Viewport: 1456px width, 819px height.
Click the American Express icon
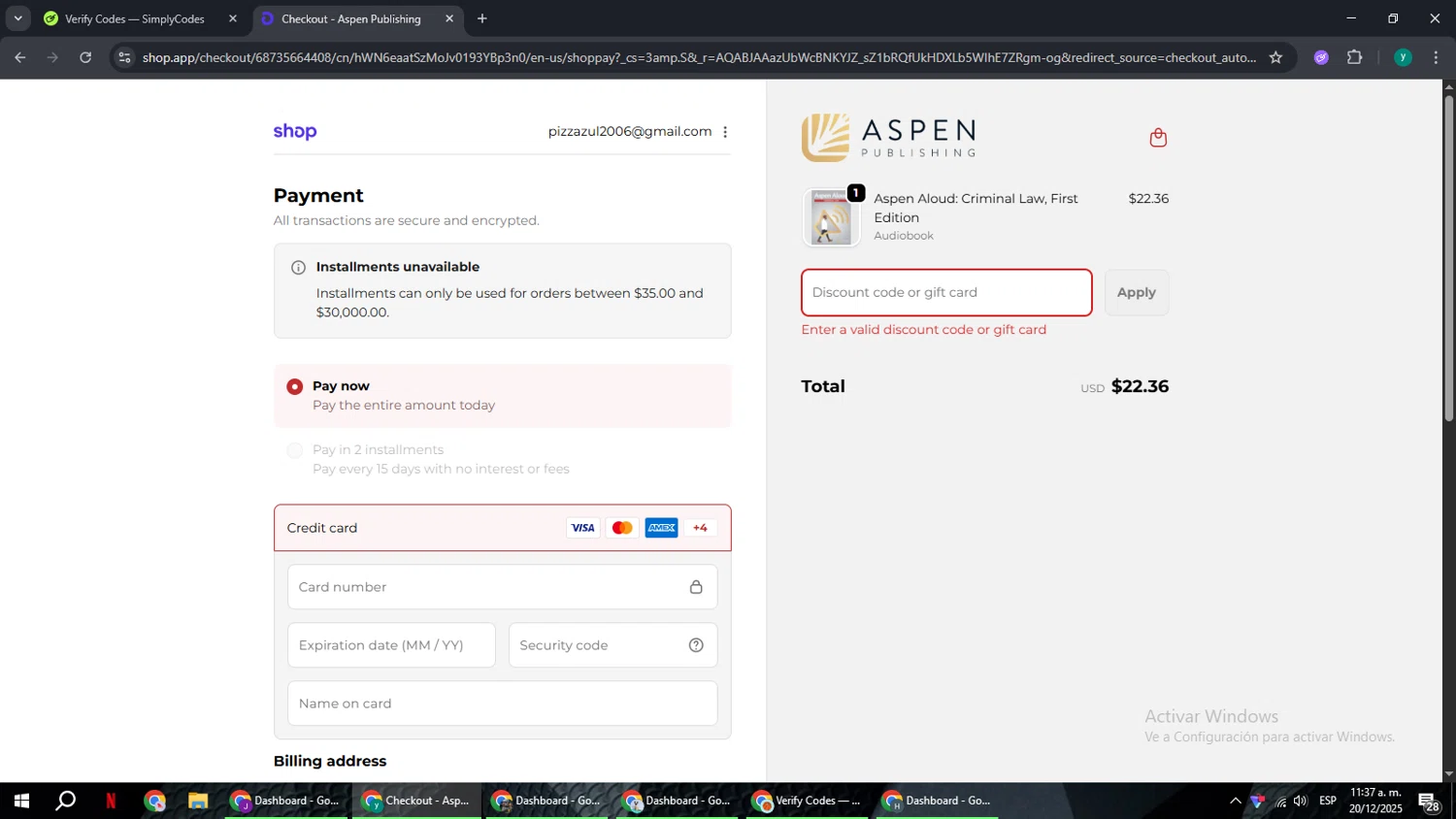tap(662, 528)
